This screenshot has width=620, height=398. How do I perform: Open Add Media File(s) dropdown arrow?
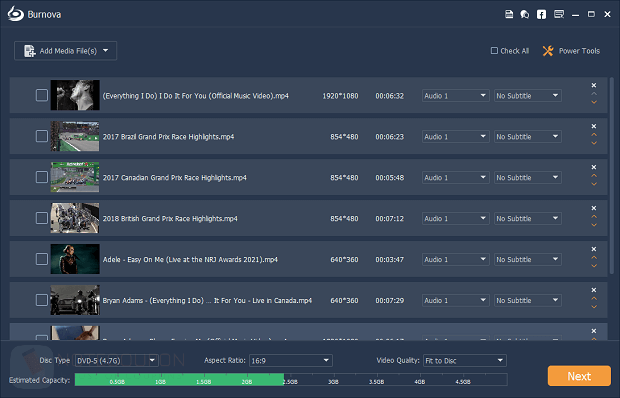106,51
